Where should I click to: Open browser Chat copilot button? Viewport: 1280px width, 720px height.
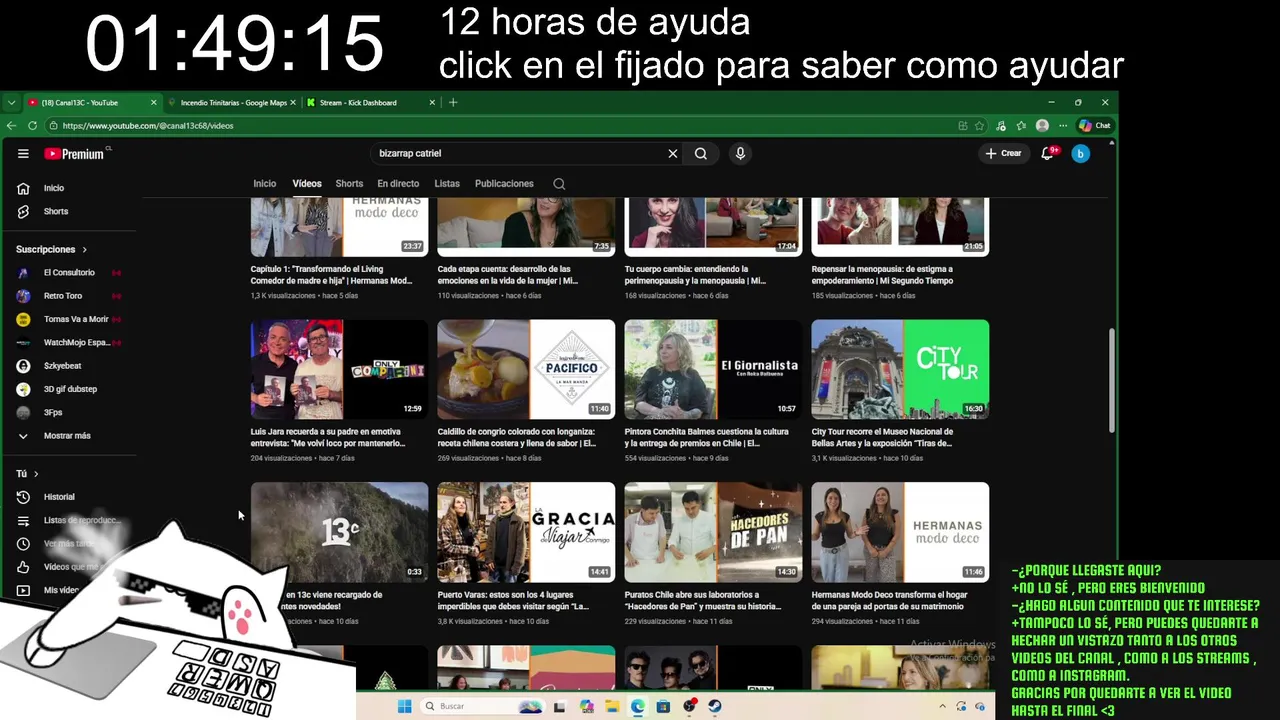[x=1095, y=126]
